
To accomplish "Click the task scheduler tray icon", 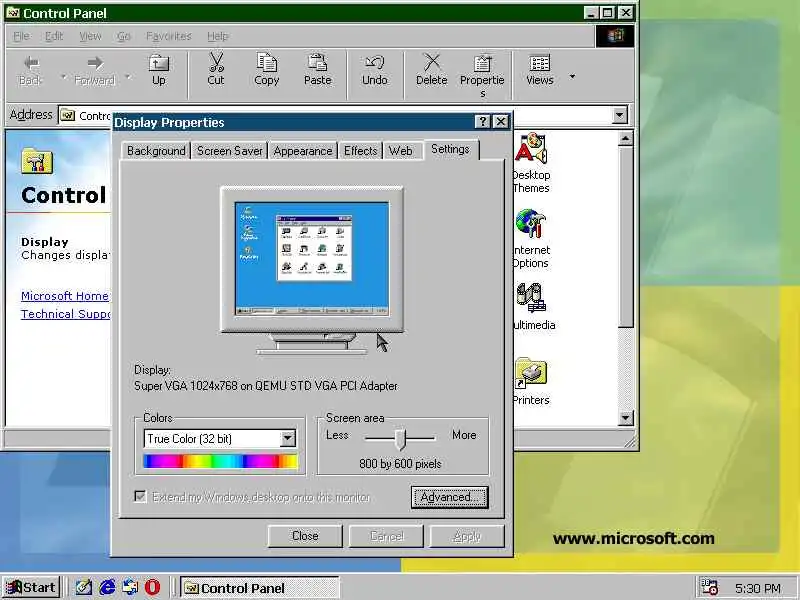I will pyautogui.click(x=709, y=587).
